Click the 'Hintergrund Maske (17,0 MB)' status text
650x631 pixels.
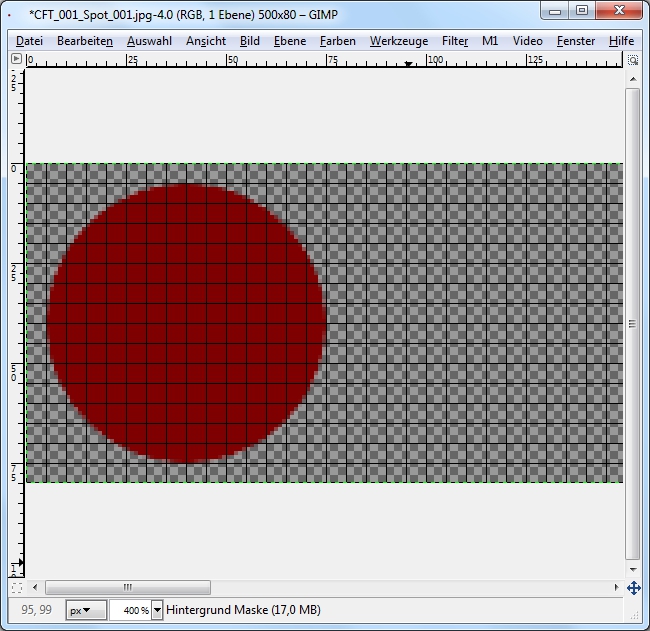coord(243,610)
